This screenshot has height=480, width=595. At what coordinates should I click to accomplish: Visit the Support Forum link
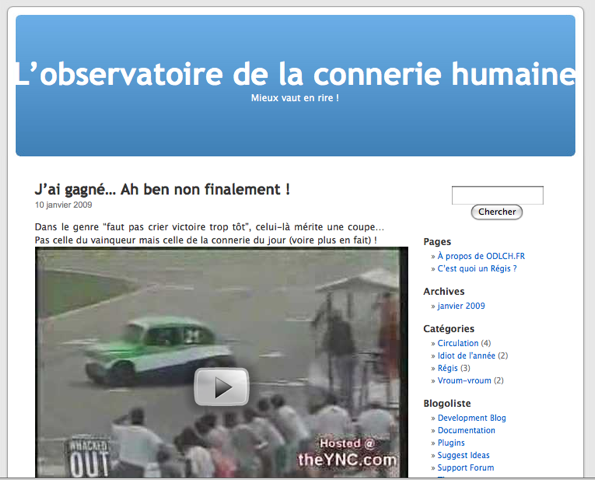point(466,467)
